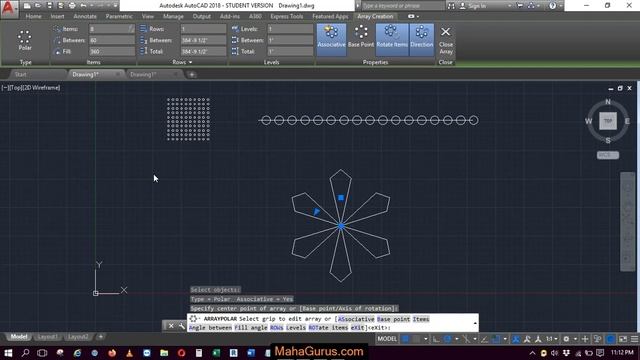Click the Plot printer quick-access icon
640x360 pixels.
point(72,6)
